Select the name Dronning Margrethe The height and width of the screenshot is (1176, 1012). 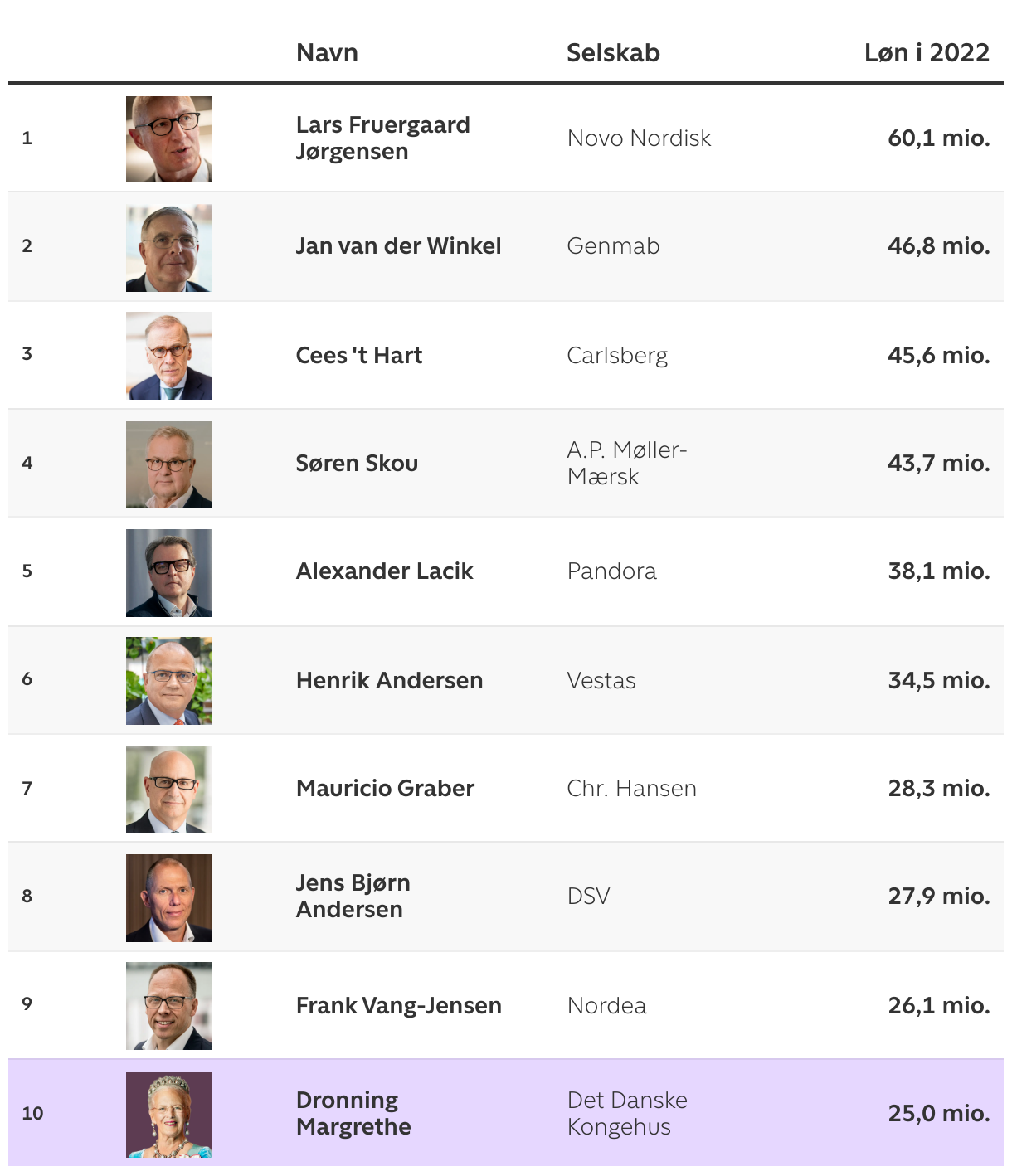(353, 1113)
